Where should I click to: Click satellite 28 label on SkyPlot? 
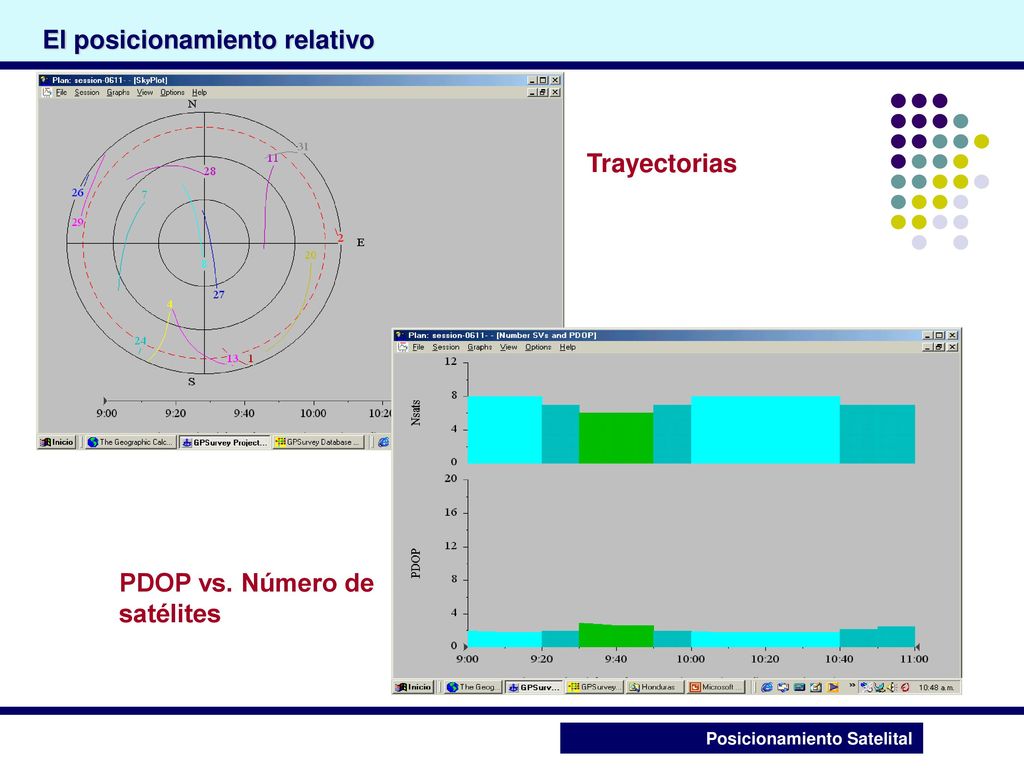[x=209, y=171]
